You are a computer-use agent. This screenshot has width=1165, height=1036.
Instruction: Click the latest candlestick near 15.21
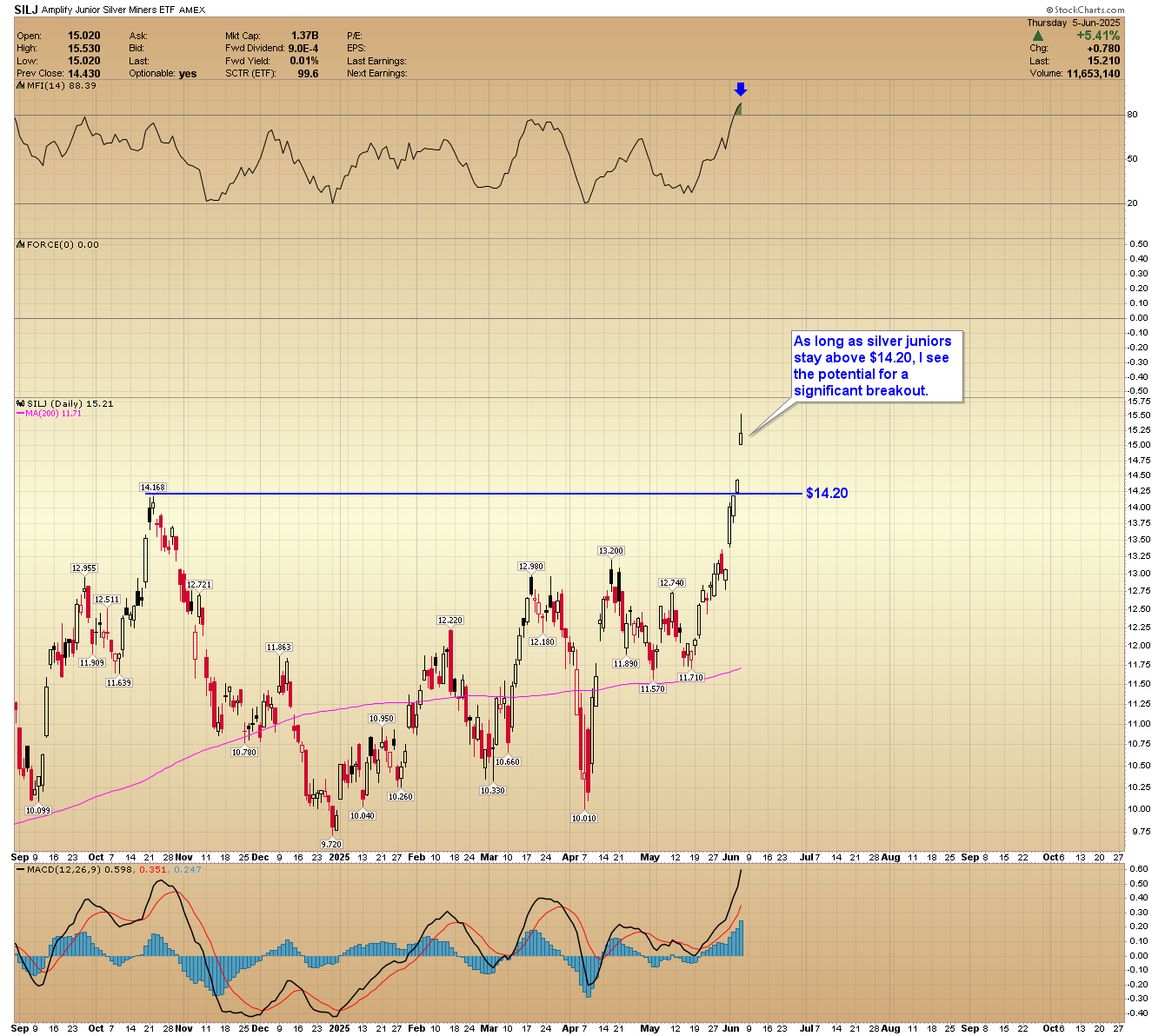pos(741,430)
